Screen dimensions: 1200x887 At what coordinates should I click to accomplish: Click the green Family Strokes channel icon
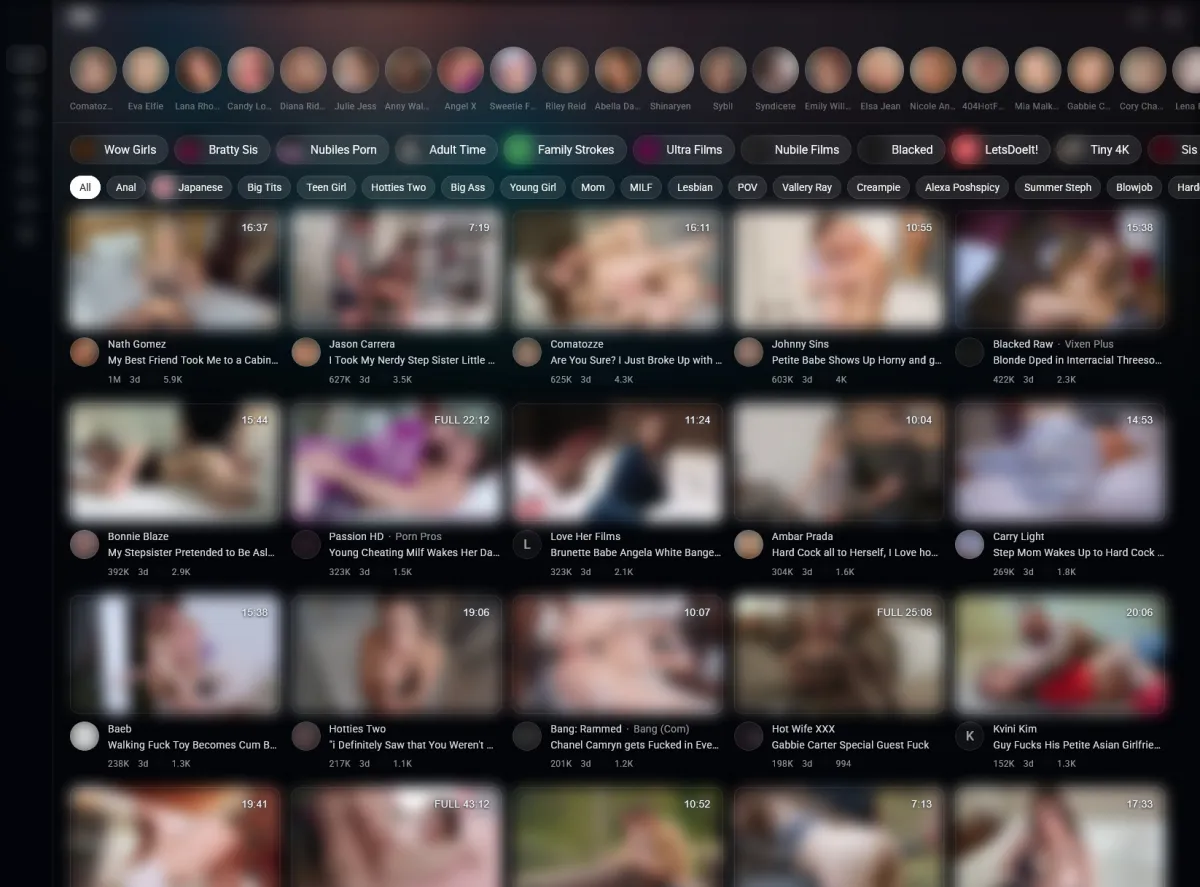tap(518, 150)
